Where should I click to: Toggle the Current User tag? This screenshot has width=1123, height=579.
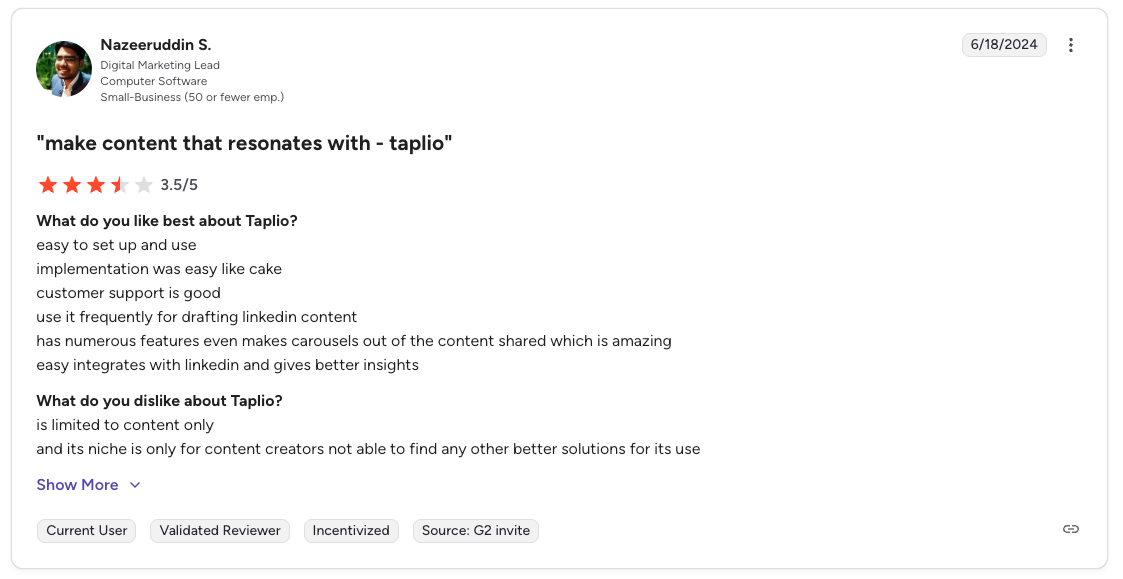tap(86, 531)
